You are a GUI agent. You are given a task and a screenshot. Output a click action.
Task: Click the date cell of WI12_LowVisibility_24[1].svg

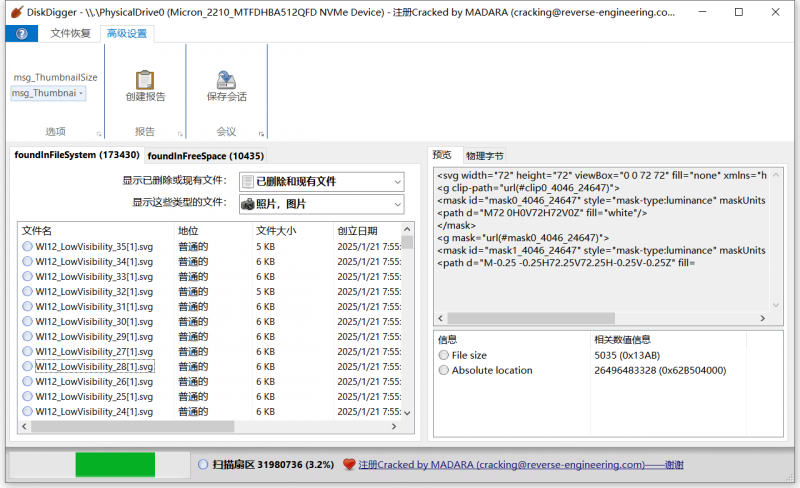369,411
